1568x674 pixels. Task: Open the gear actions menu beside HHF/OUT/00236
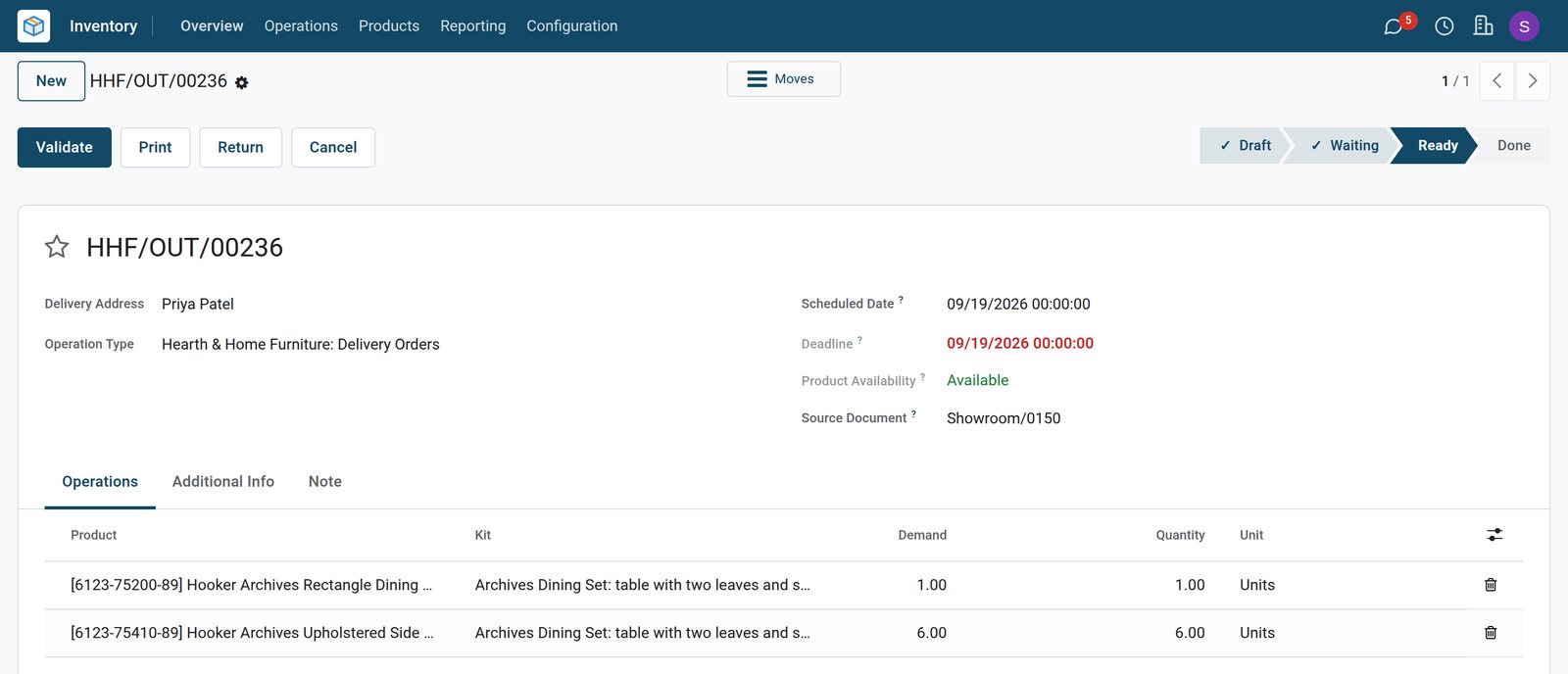coord(242,83)
